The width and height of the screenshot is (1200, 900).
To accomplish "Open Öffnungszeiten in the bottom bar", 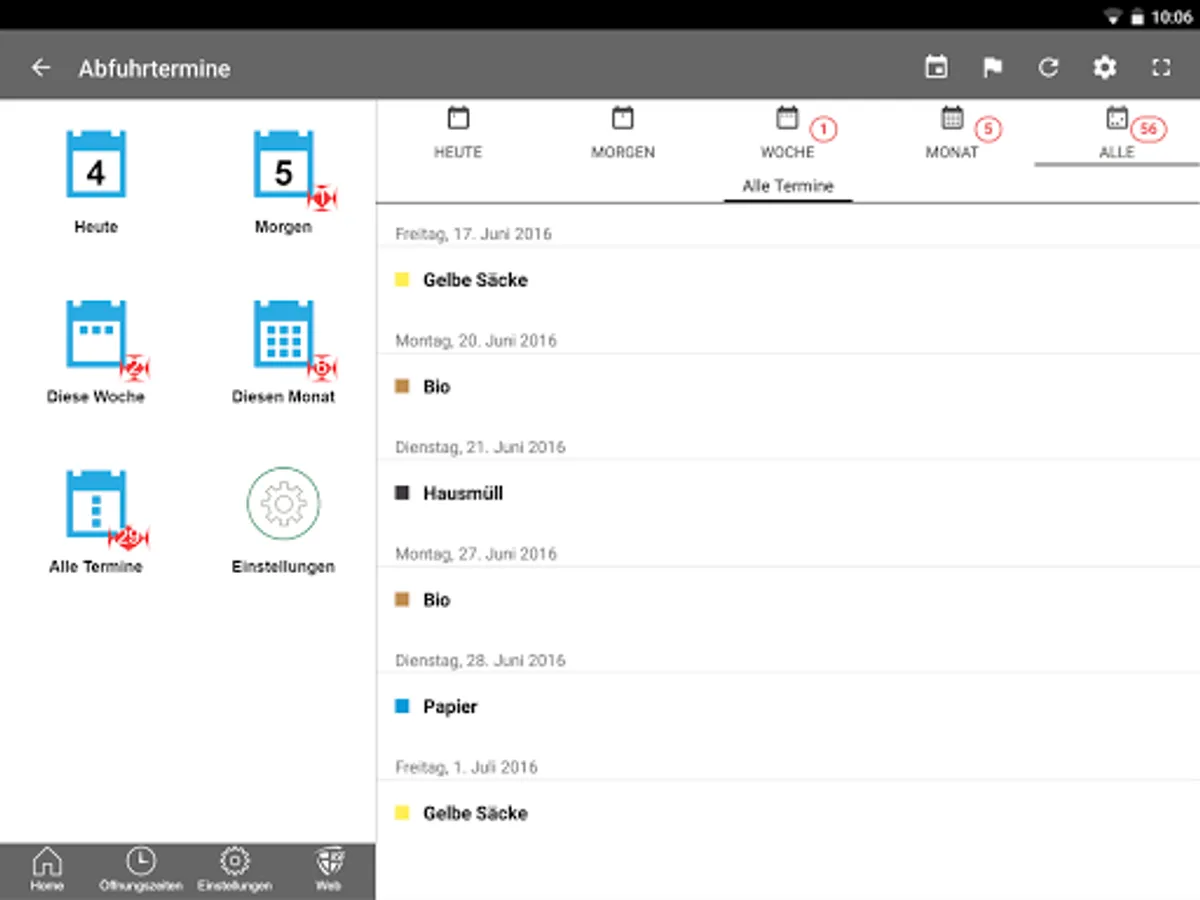I will click(x=141, y=870).
